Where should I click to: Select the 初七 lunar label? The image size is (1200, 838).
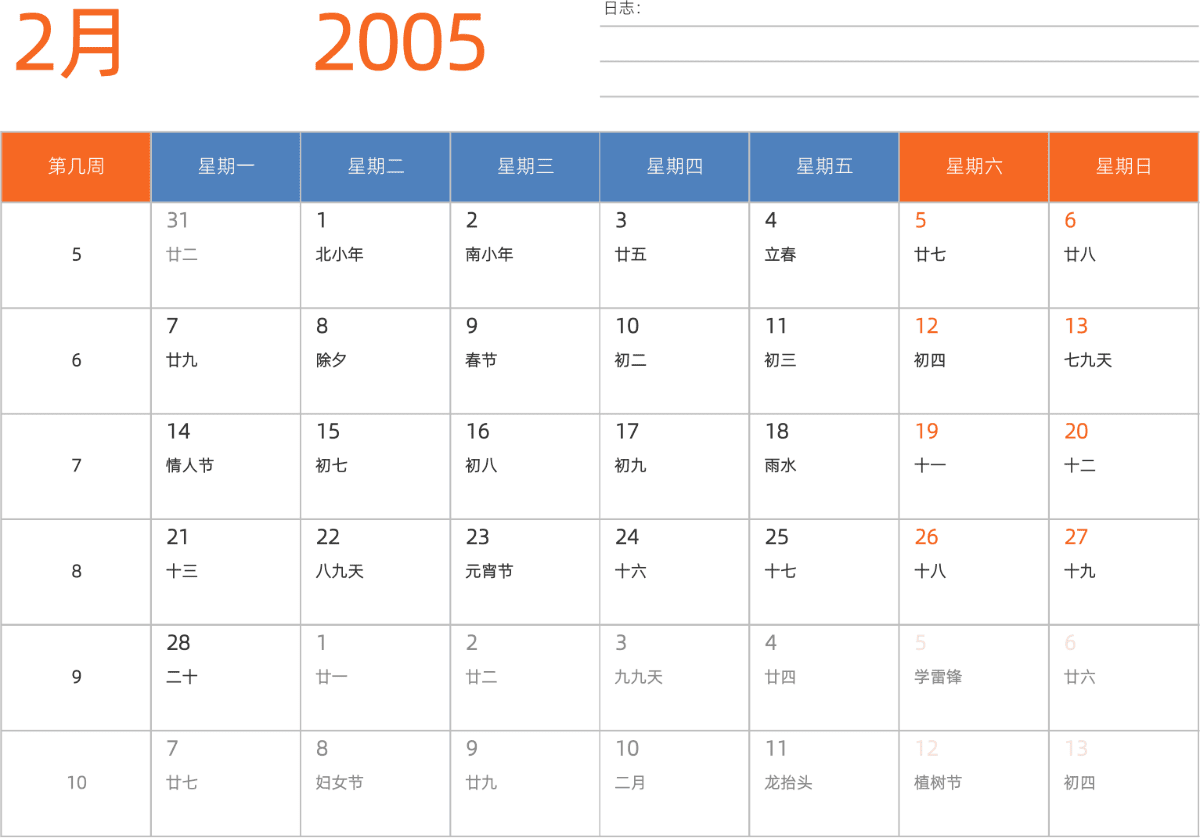[x=332, y=466]
